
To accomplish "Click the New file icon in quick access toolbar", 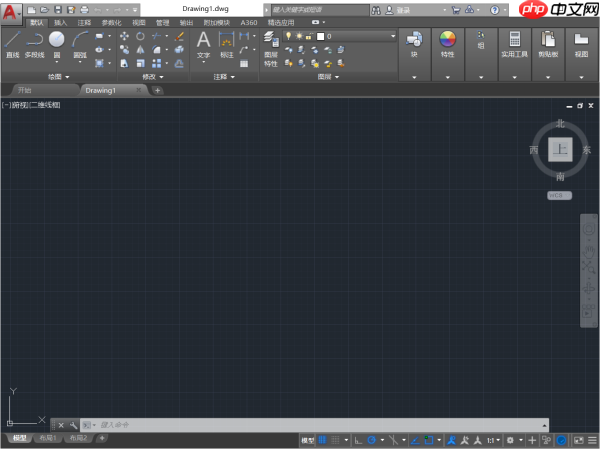I will [x=32, y=10].
